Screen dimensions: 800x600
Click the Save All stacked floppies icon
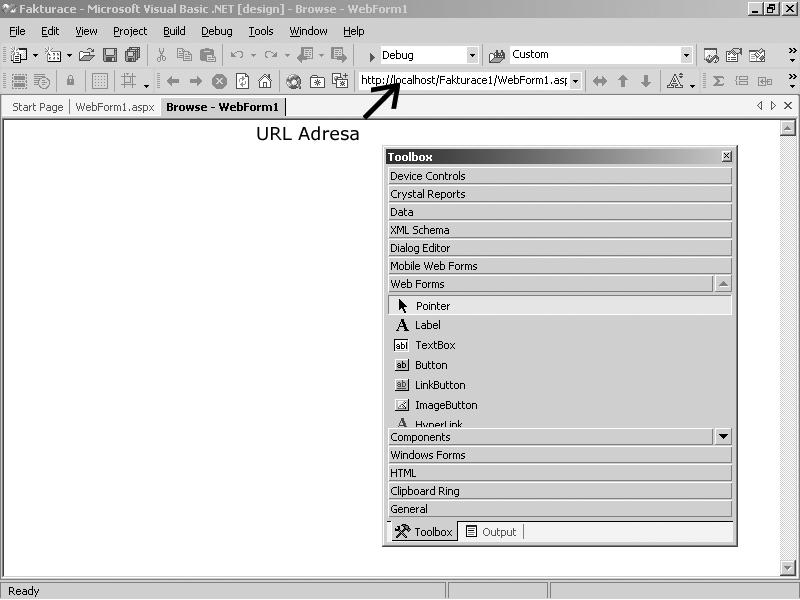133,55
